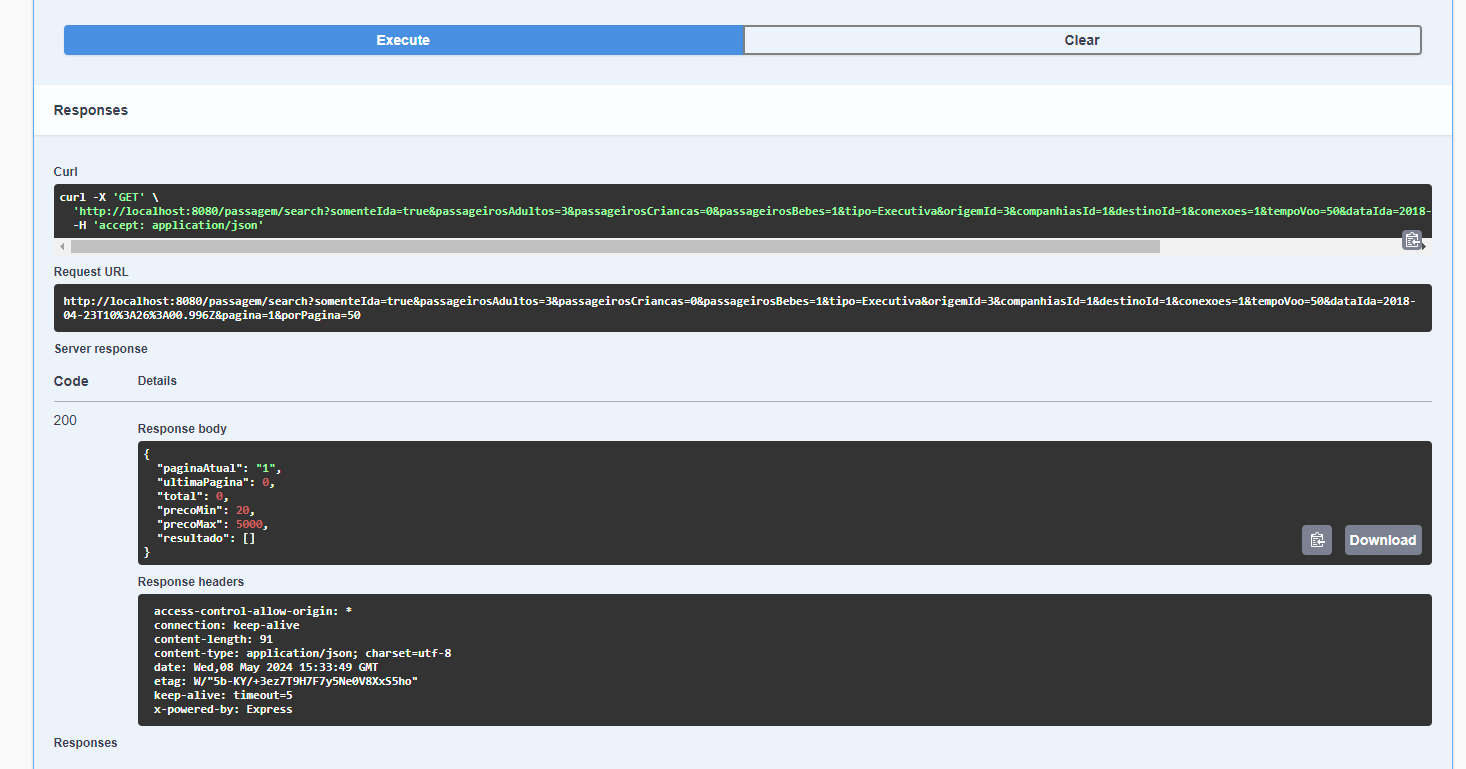The width and height of the screenshot is (1466, 769).
Task: Copy the response body to clipboard
Action: tap(1317, 540)
